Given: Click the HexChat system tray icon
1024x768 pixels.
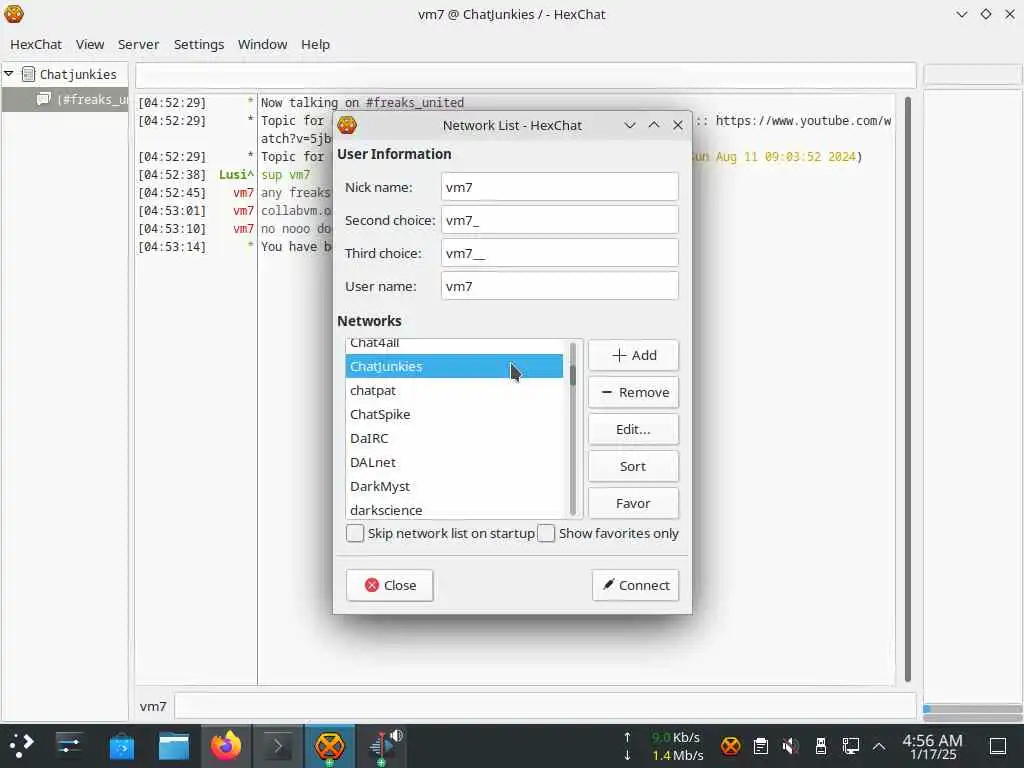Looking at the screenshot, I should [x=730, y=746].
